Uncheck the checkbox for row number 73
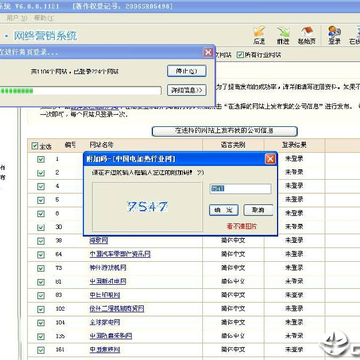The height and width of the screenshot is (360, 360). point(41,268)
